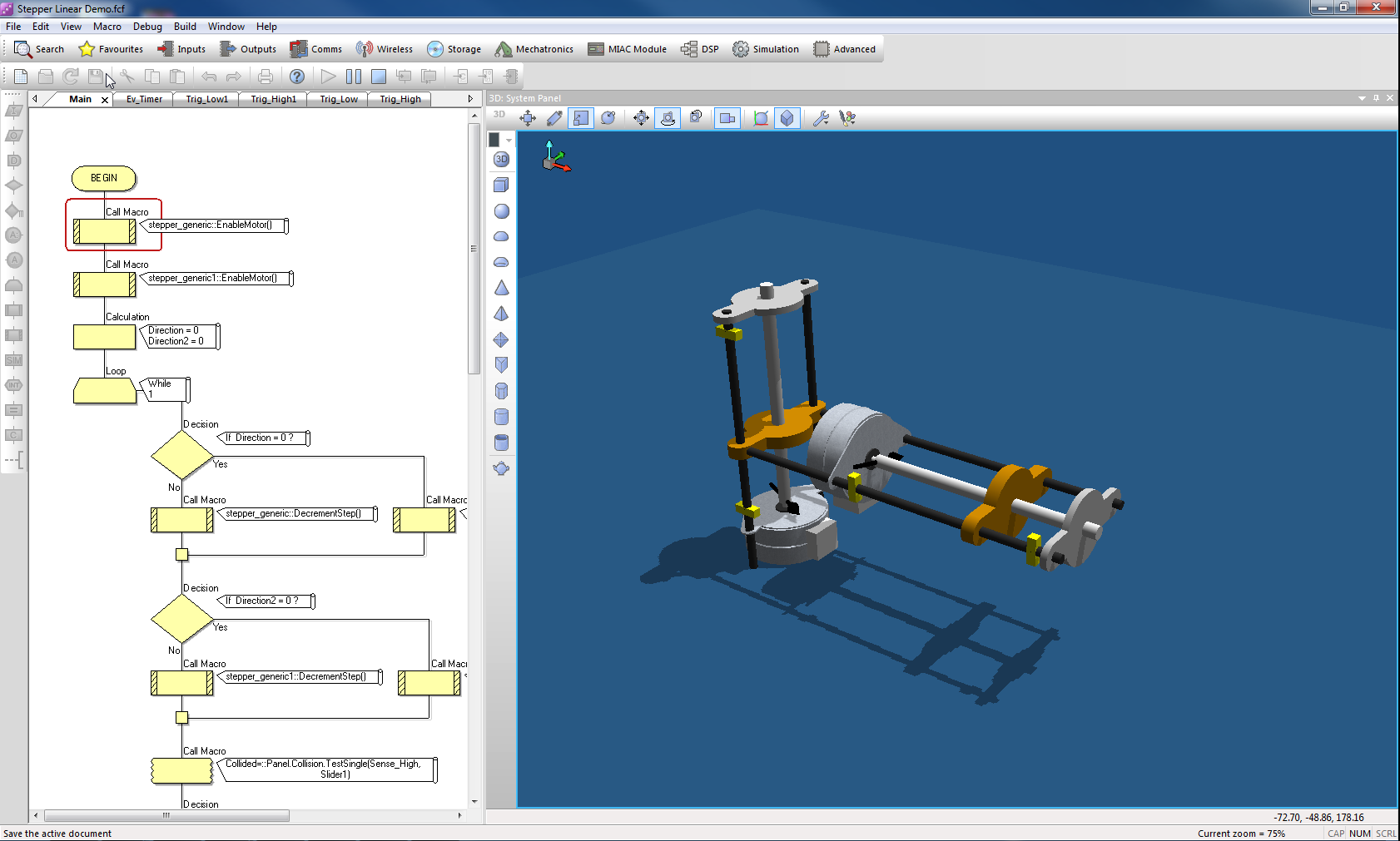Open the DSP components menu
Screen dimensions: 1400x841
tap(699, 49)
